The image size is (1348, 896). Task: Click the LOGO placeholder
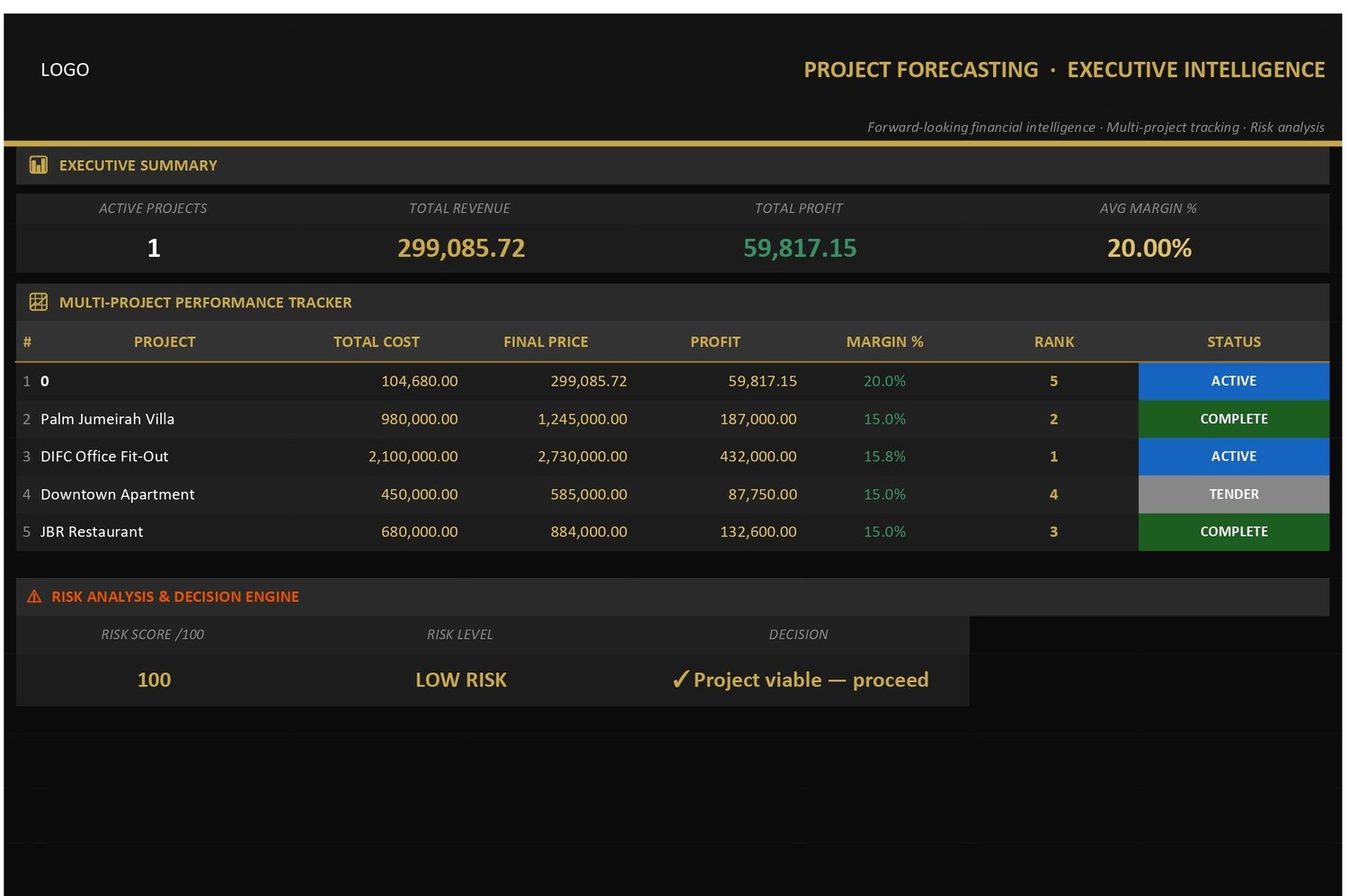(x=65, y=70)
